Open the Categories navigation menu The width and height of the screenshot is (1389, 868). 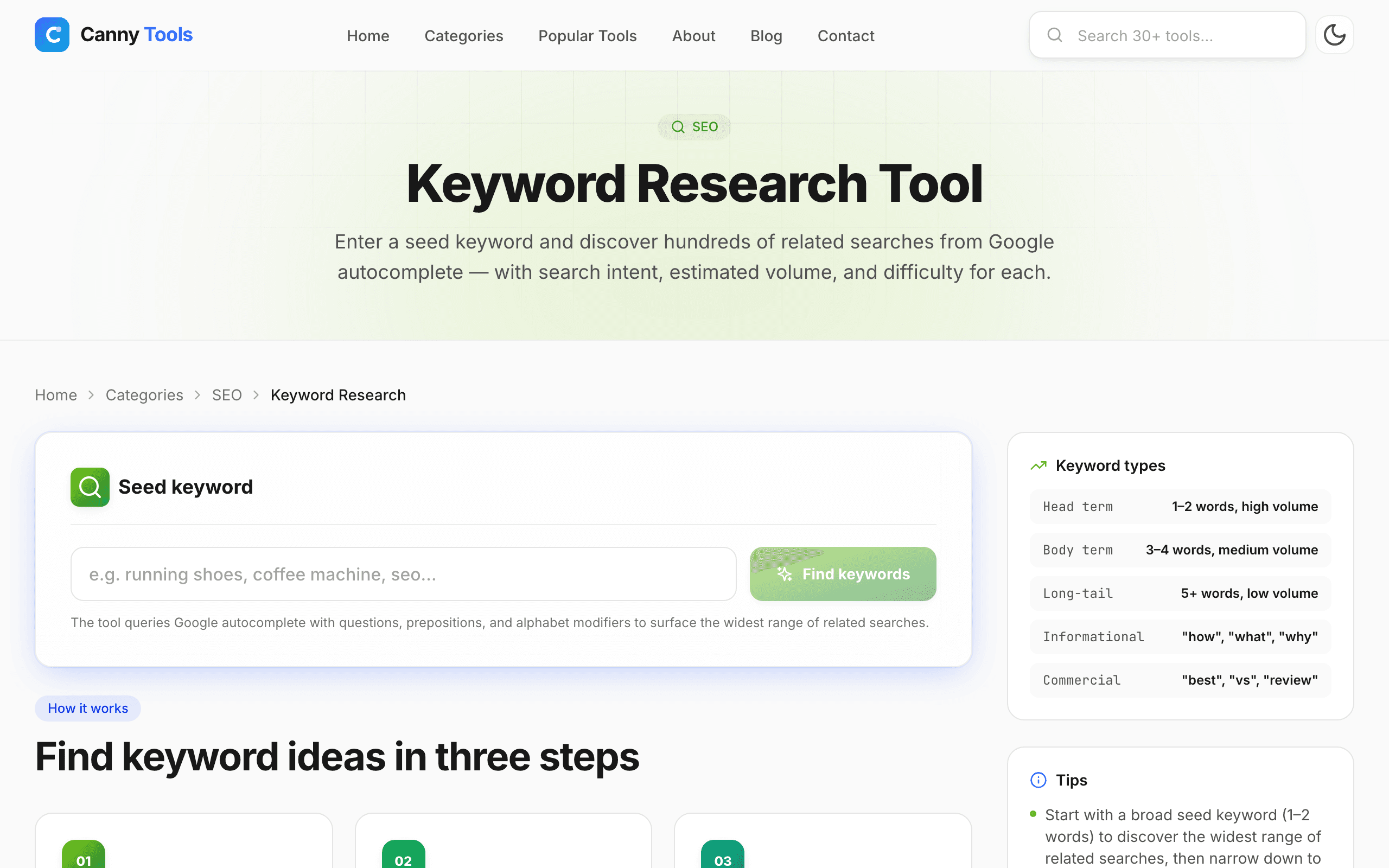tap(464, 36)
